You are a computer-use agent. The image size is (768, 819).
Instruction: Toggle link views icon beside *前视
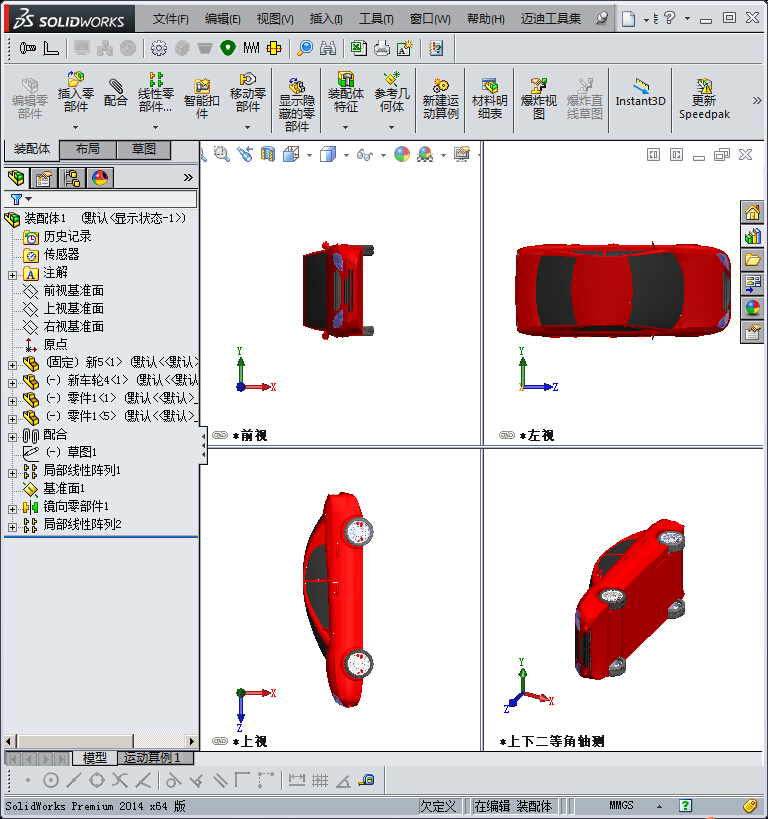click(x=220, y=435)
